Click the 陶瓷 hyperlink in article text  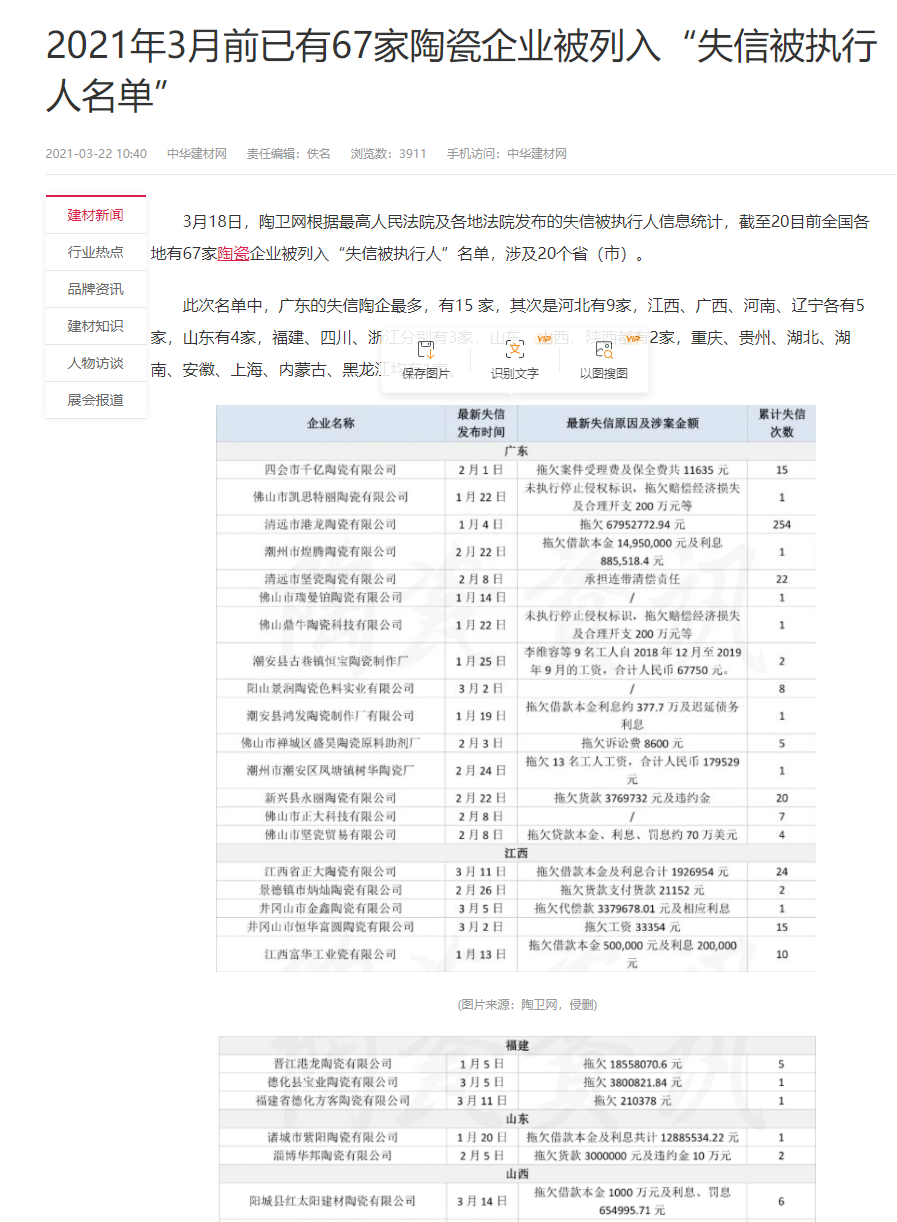click(x=233, y=254)
